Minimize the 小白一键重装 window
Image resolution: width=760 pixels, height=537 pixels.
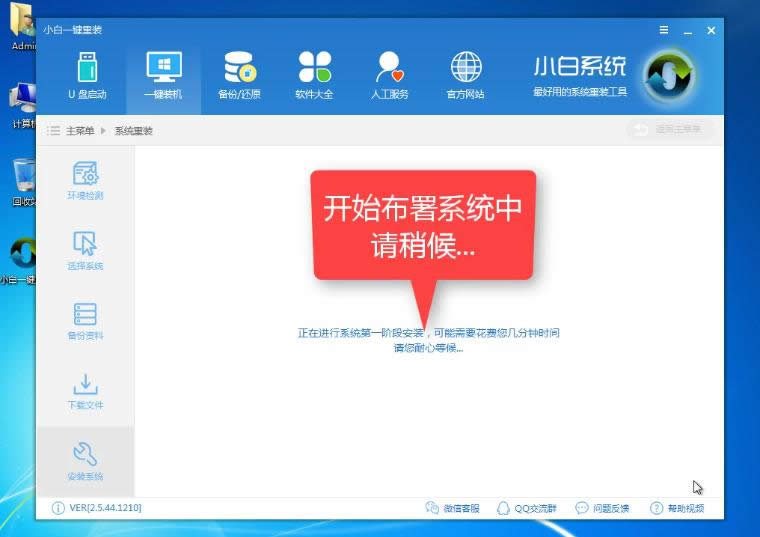point(687,31)
